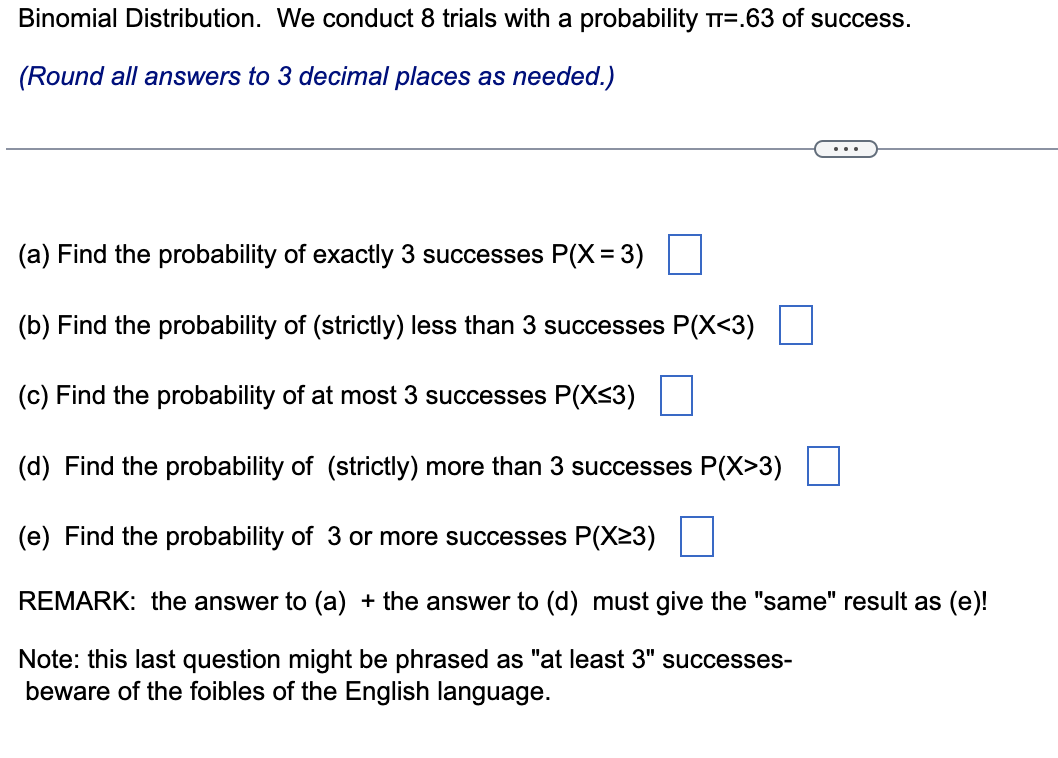Click the answer box for P(X>3)
The height and width of the screenshot is (758, 1058).
coord(823,466)
